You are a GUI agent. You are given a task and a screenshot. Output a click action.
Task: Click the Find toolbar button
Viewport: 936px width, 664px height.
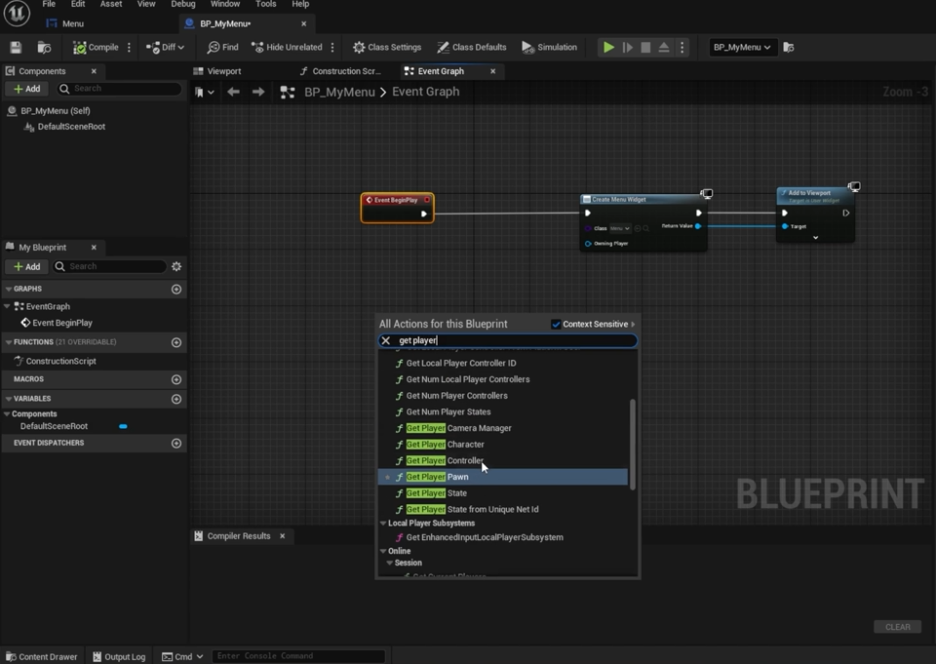[x=223, y=47]
